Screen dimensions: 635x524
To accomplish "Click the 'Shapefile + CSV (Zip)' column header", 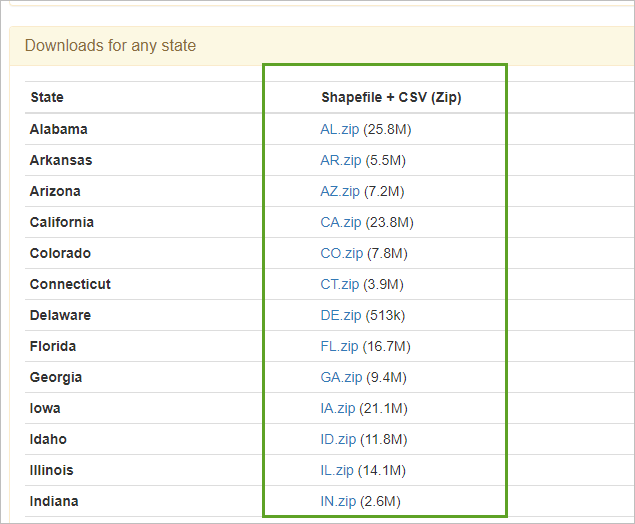I will click(391, 97).
